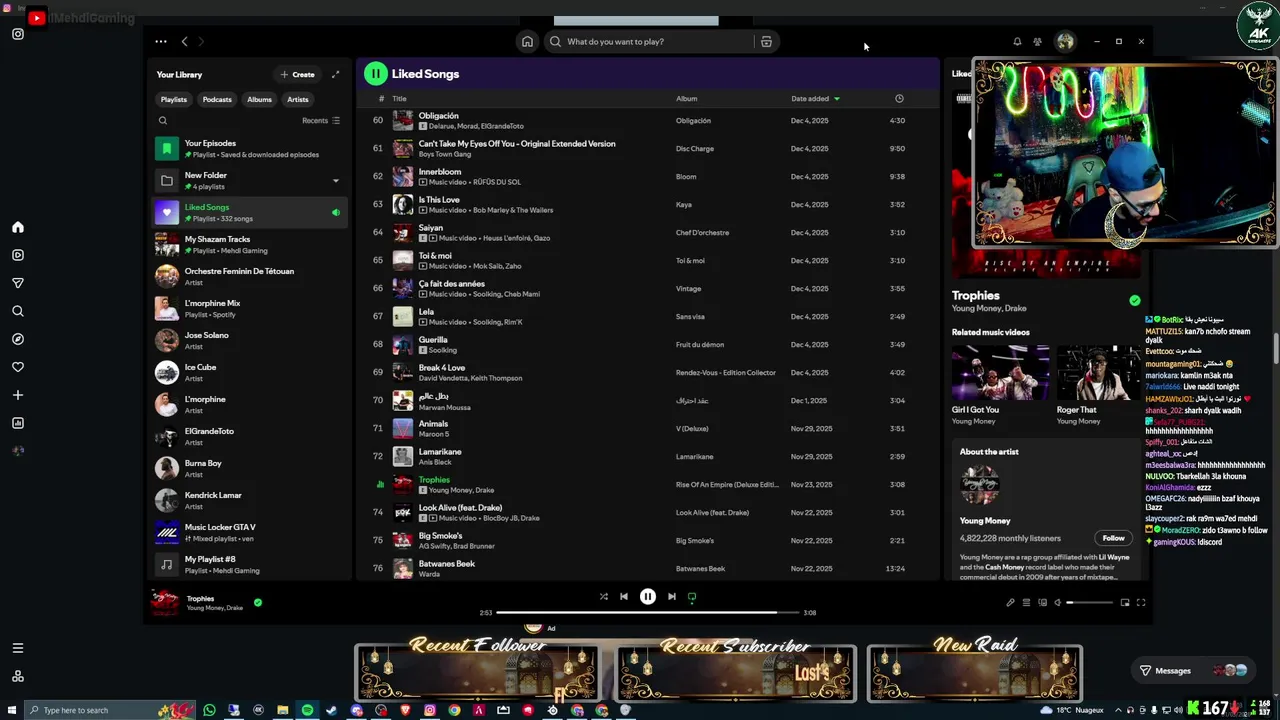The height and width of the screenshot is (720, 1280).
Task: Open the profile avatar menu
Action: point(1065,42)
